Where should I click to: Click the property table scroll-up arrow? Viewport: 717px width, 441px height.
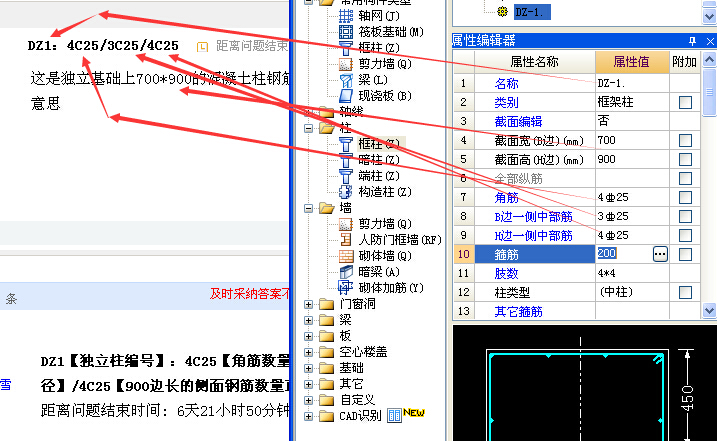709,59
